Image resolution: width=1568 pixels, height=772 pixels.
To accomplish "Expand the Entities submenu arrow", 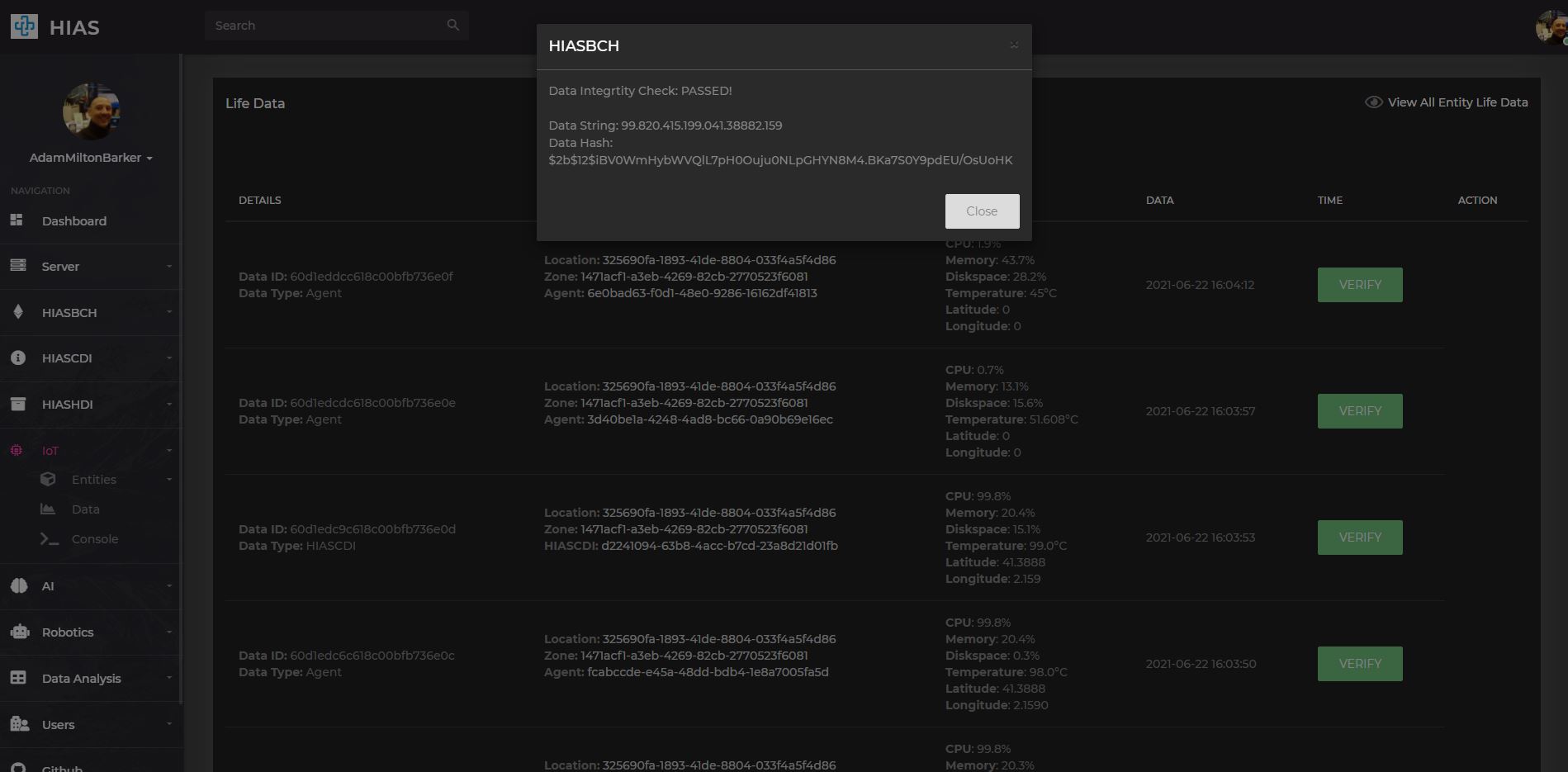I will 169,480.
